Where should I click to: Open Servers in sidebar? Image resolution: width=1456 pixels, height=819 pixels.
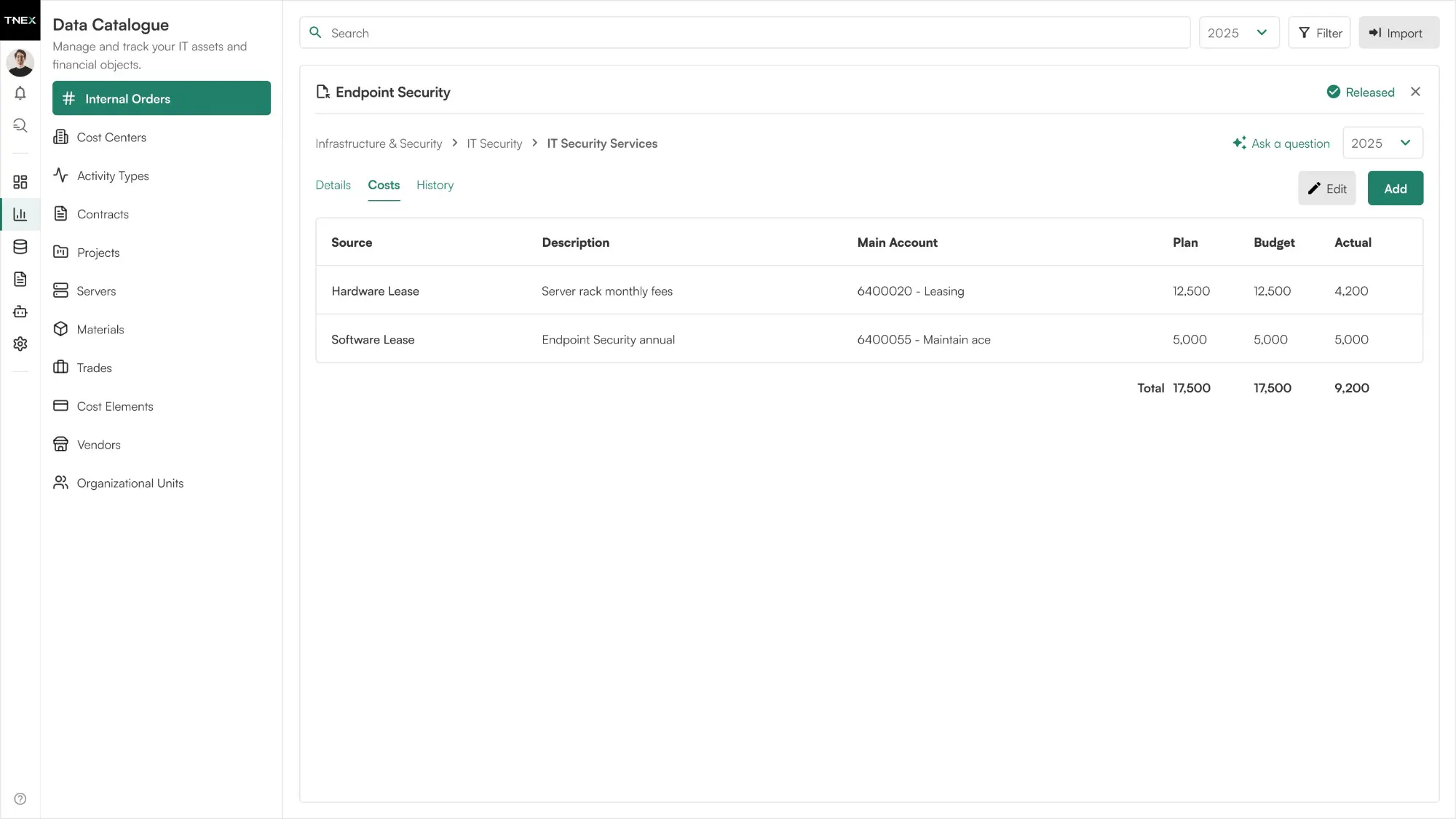(x=162, y=291)
